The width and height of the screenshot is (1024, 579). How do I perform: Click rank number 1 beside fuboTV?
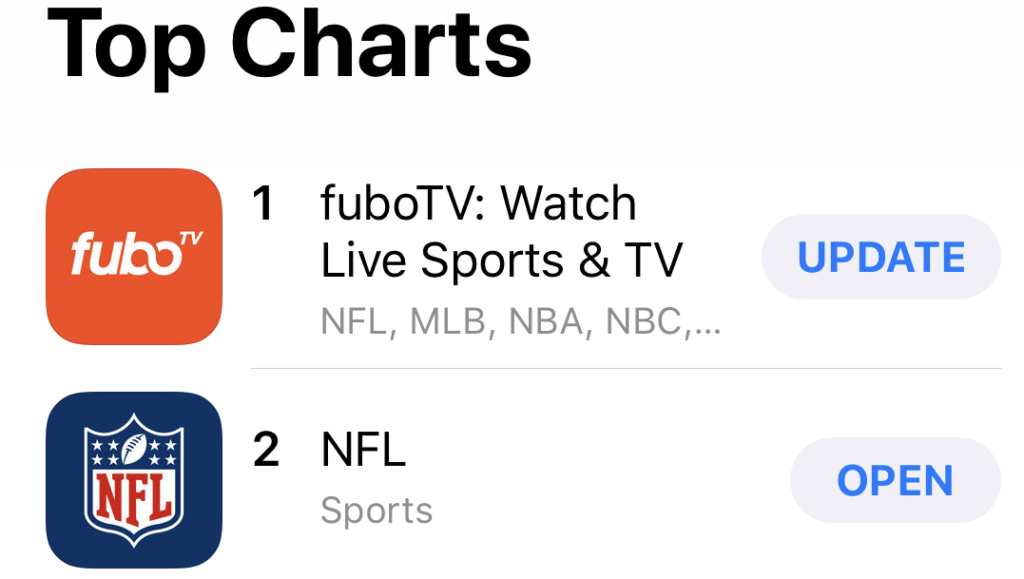coord(263,203)
